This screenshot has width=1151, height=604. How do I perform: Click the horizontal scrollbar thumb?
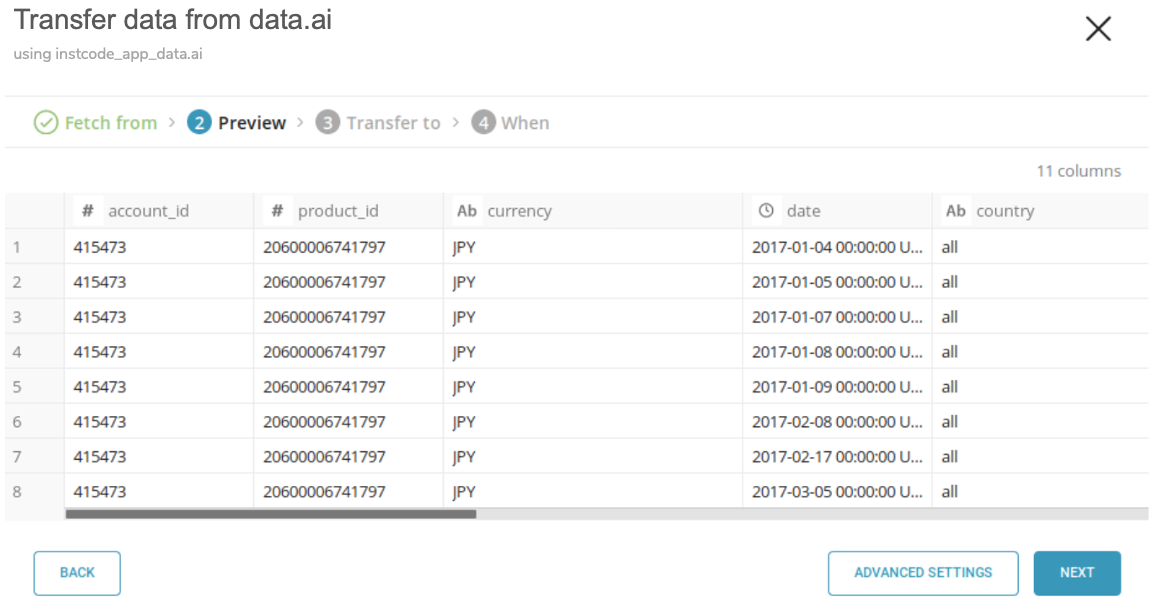[270, 514]
